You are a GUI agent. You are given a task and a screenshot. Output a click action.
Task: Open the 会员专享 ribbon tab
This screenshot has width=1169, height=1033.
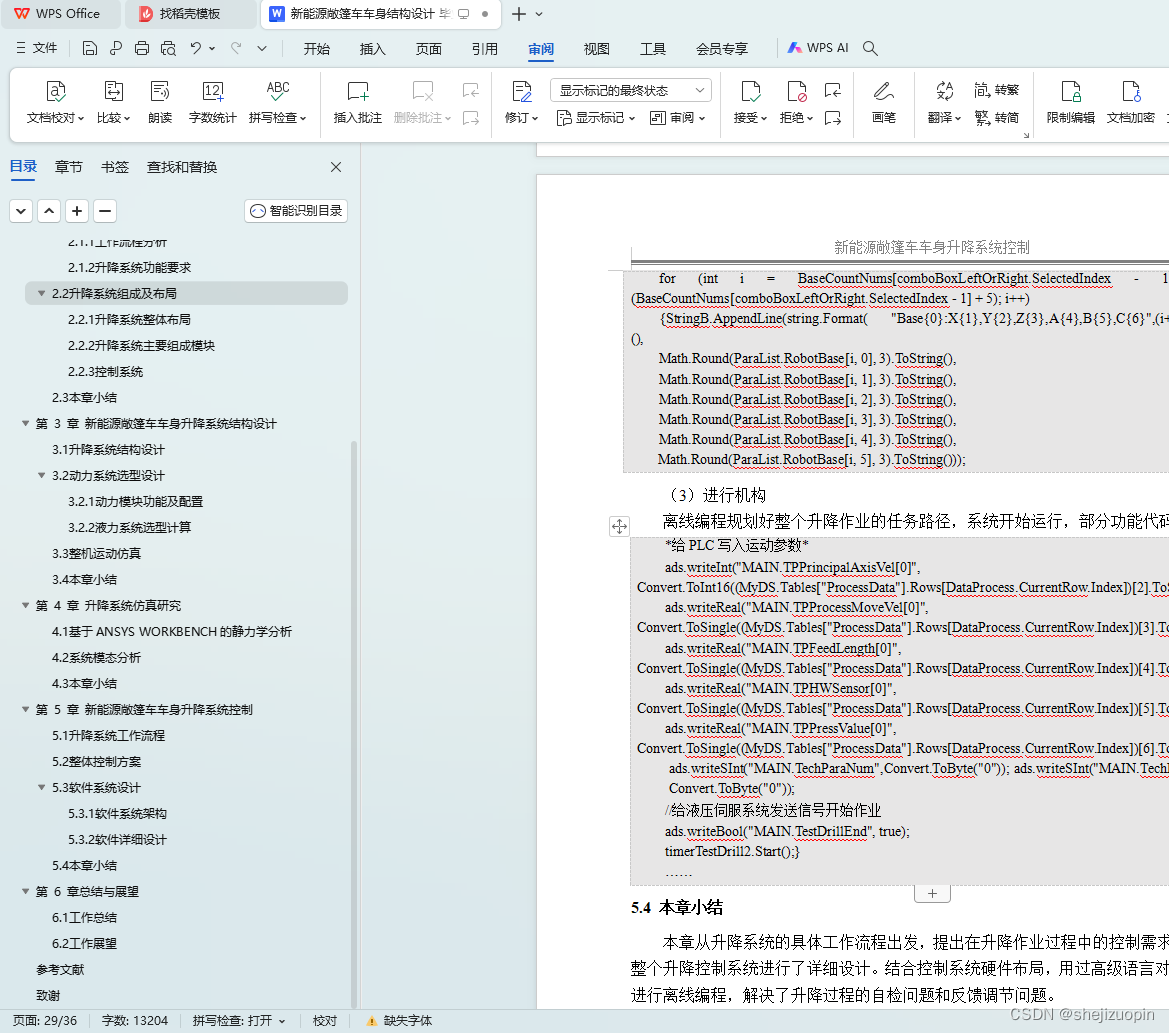point(722,48)
